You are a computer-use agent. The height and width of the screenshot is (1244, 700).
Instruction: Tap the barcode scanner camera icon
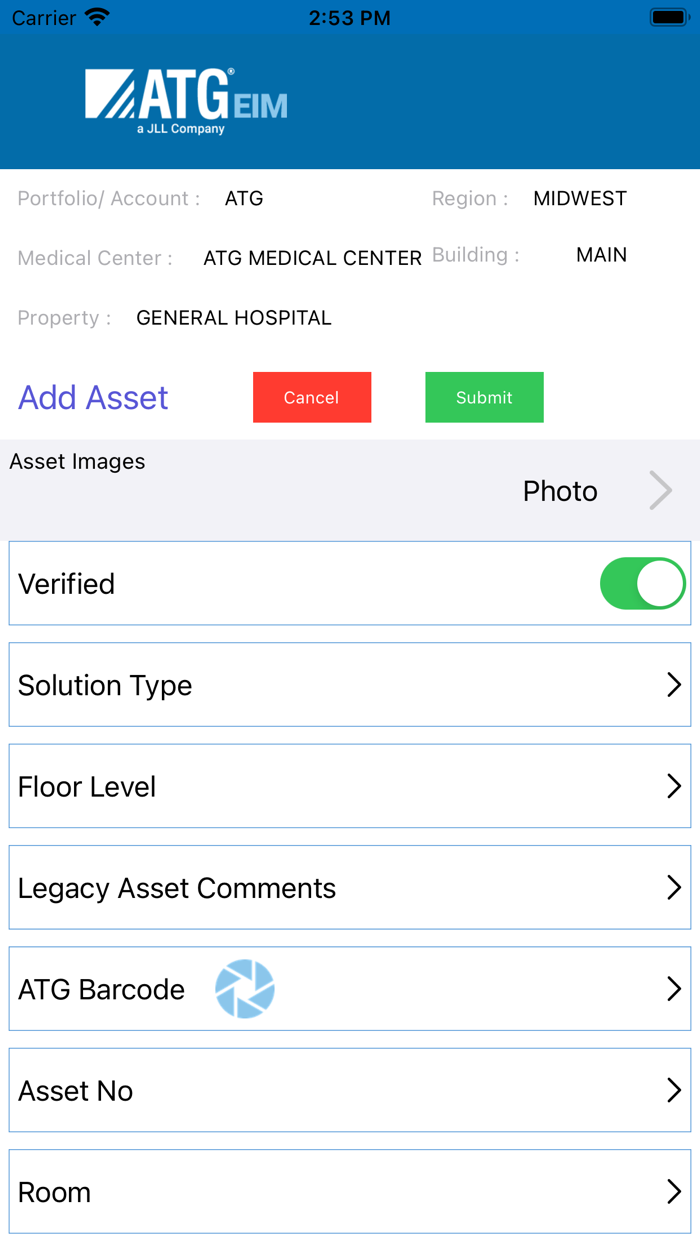tap(245, 989)
